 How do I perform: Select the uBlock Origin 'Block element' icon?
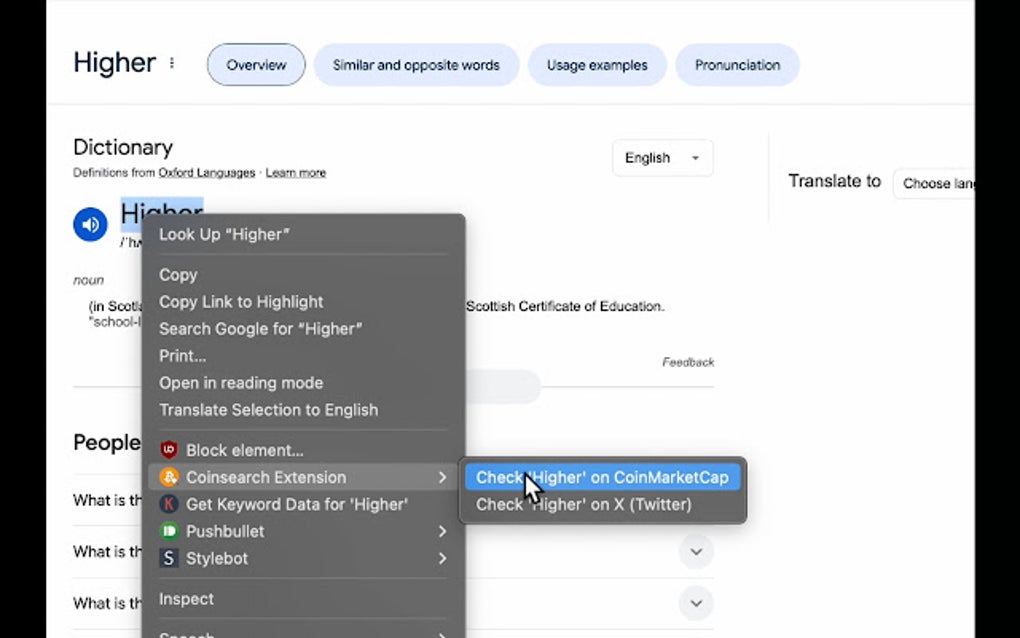[168, 450]
